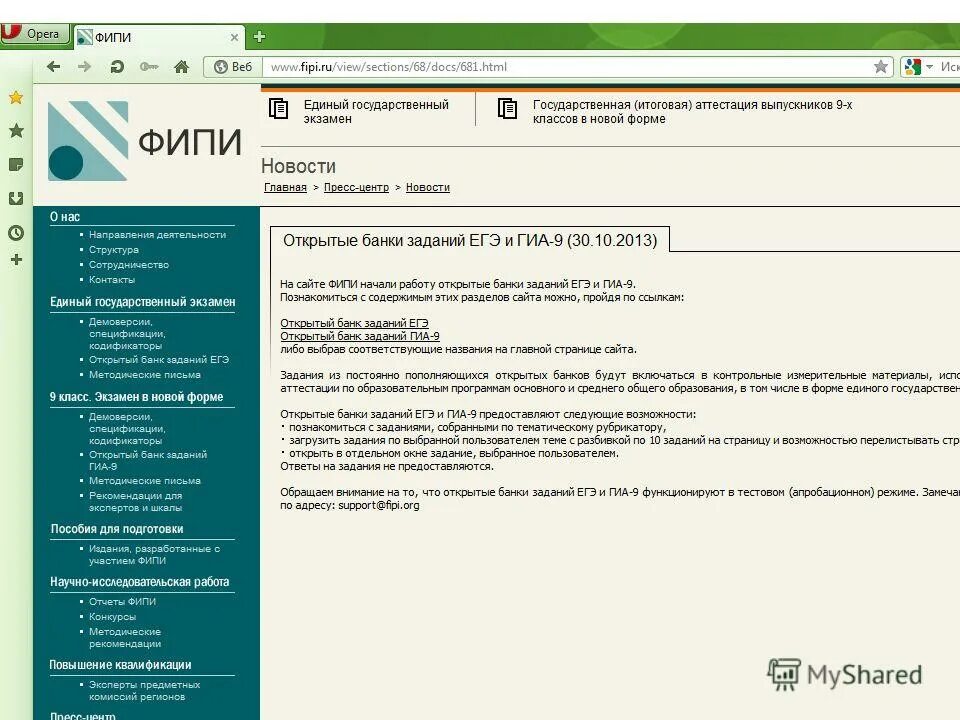
Task: Open Демоверсии under 9 класс section
Action: point(127,429)
